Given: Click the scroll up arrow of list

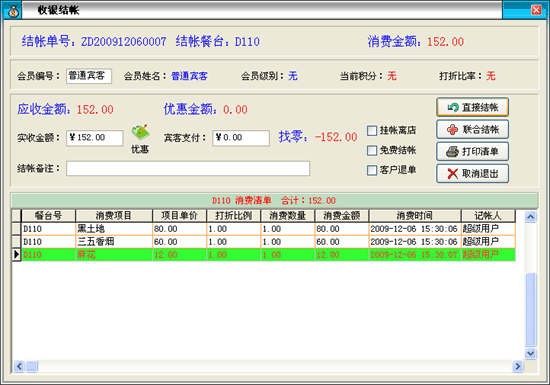Looking at the screenshot, I should [x=530, y=217].
